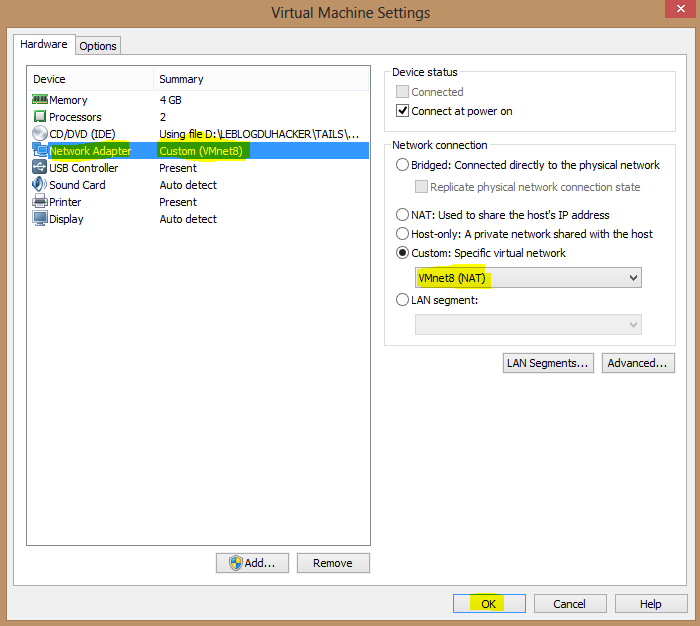Toggle the Connected checkbox
This screenshot has width=700, height=626.
click(x=402, y=92)
